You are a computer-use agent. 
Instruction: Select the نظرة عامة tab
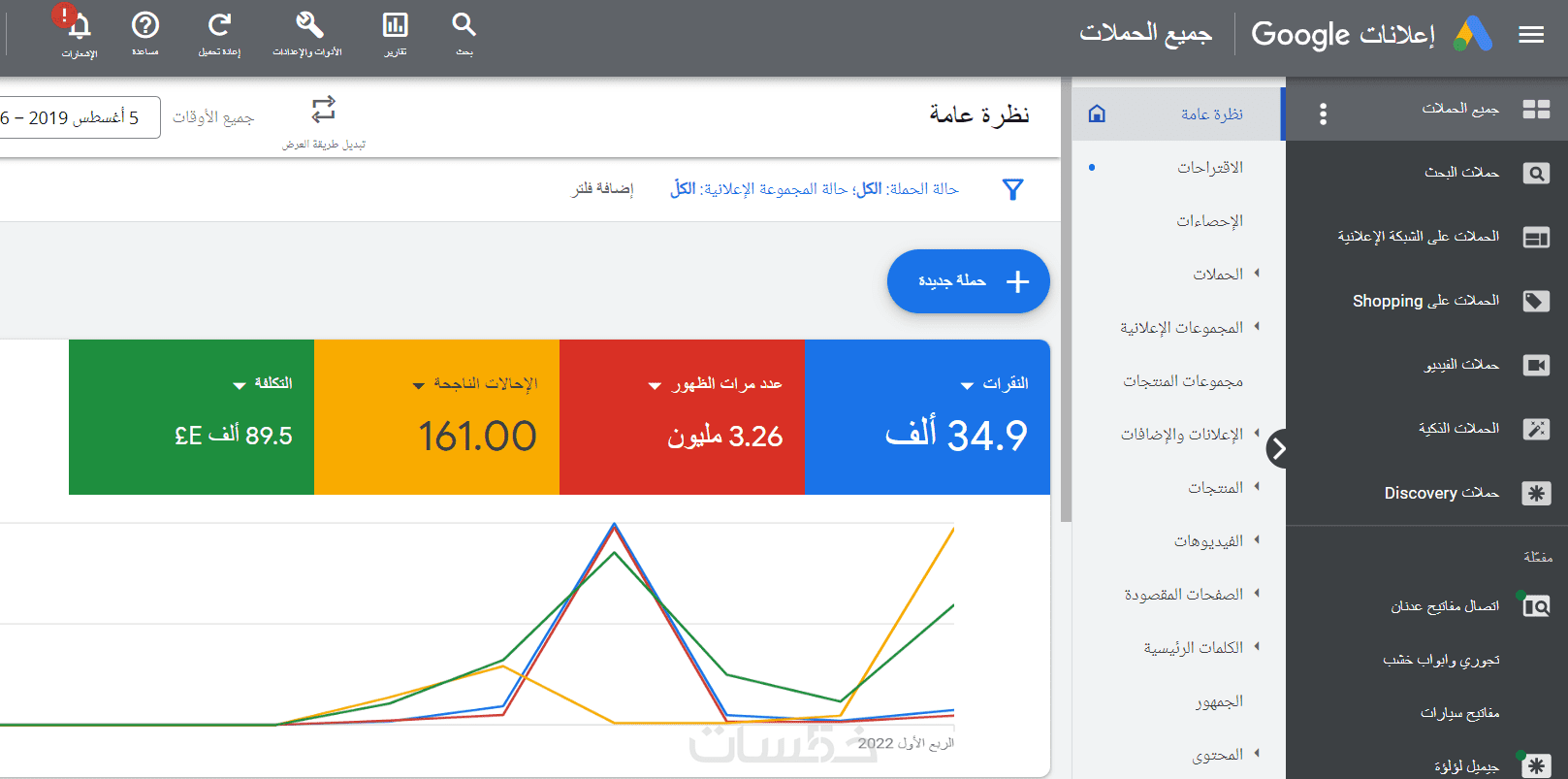pos(1178,114)
